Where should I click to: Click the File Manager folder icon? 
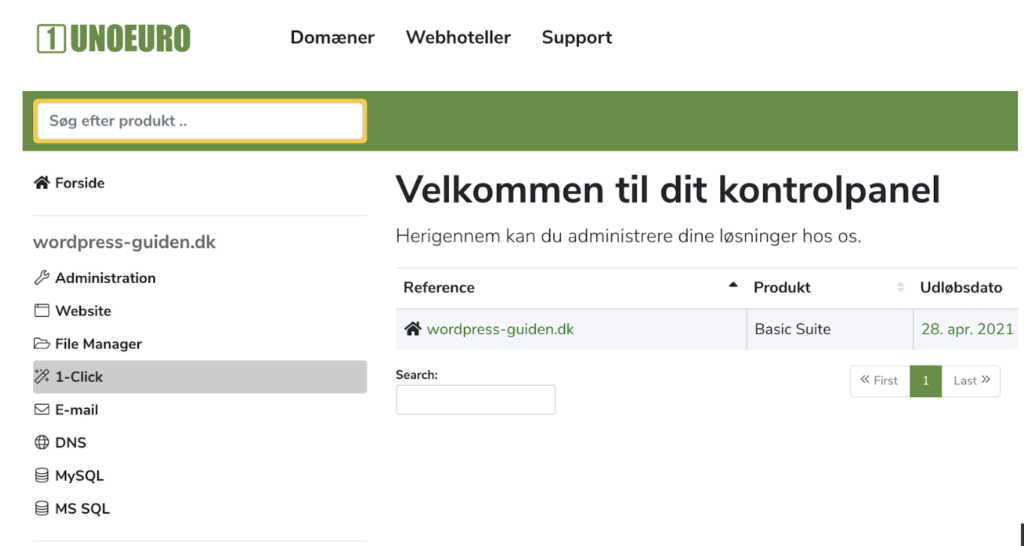click(x=42, y=344)
